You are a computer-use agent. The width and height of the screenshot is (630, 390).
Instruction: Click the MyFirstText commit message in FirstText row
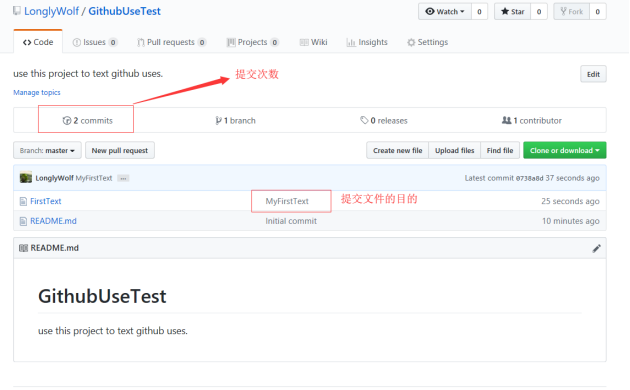[x=287, y=201]
